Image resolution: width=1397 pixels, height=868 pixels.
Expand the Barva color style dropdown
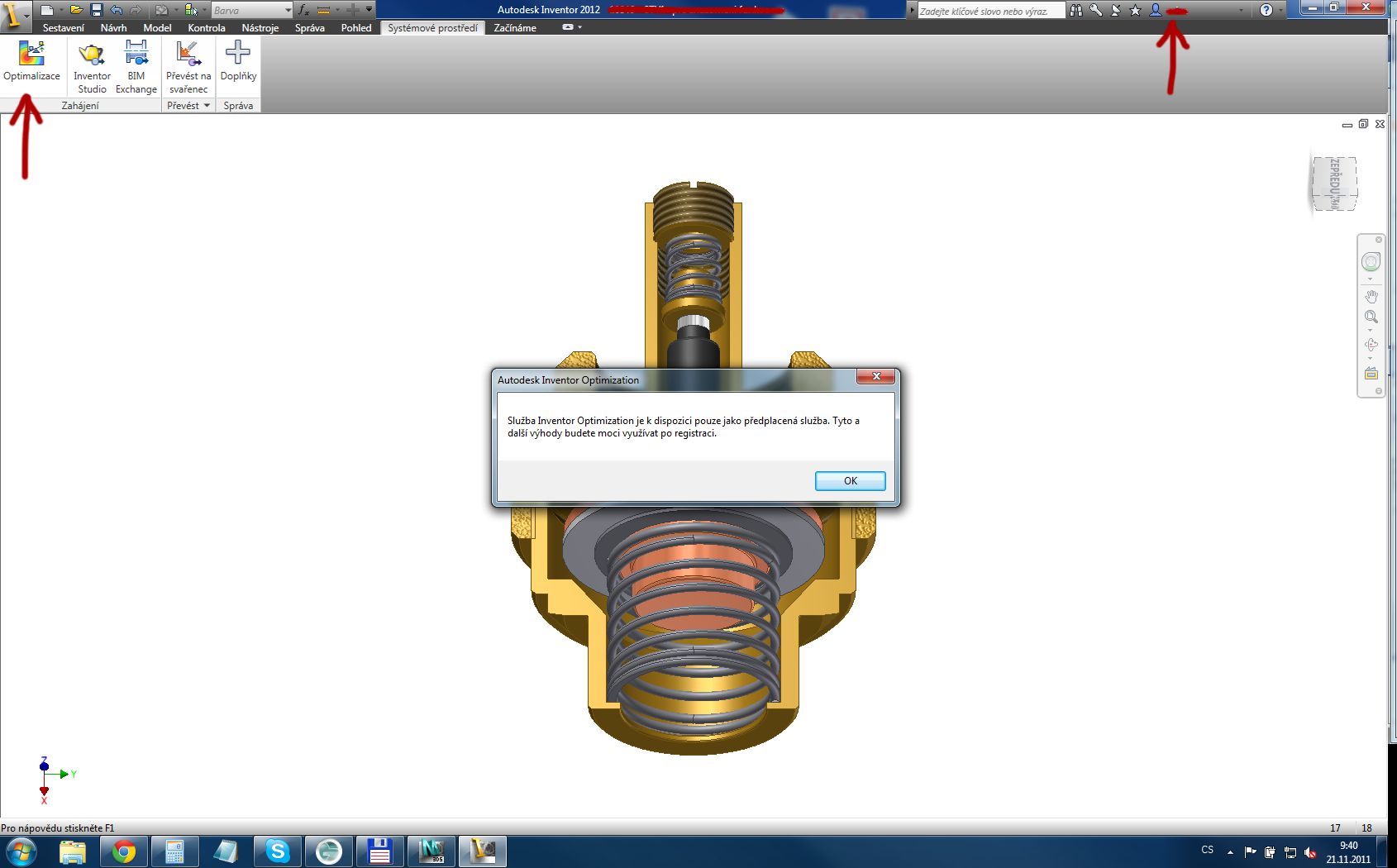tap(287, 10)
